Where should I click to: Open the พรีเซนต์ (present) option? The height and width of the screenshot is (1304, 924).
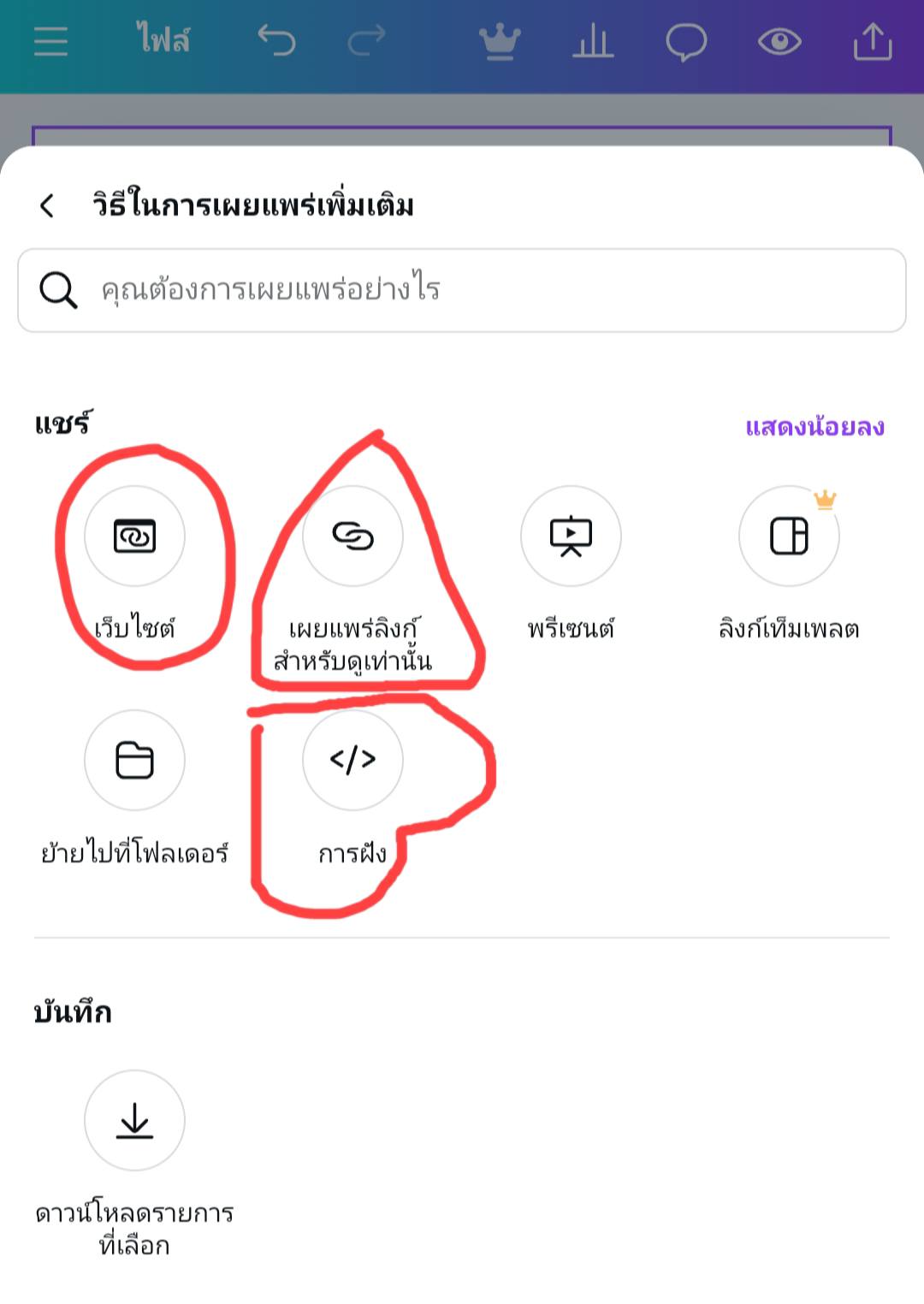click(571, 536)
